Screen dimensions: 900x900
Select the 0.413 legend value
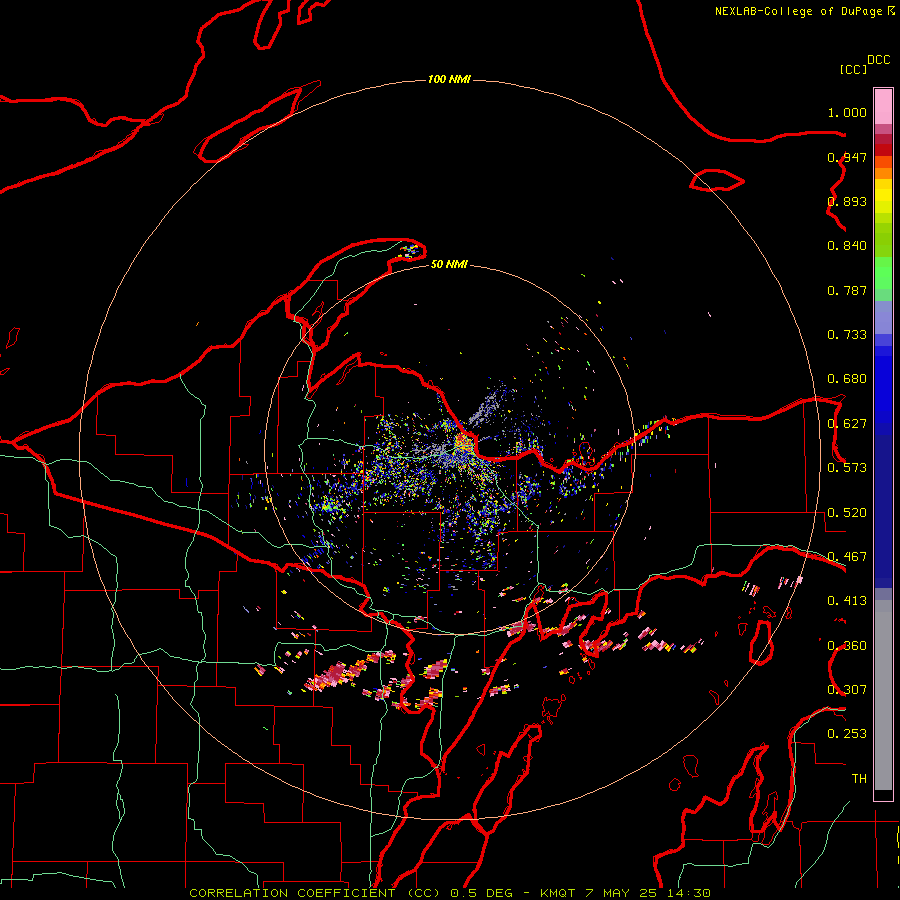[x=847, y=601]
